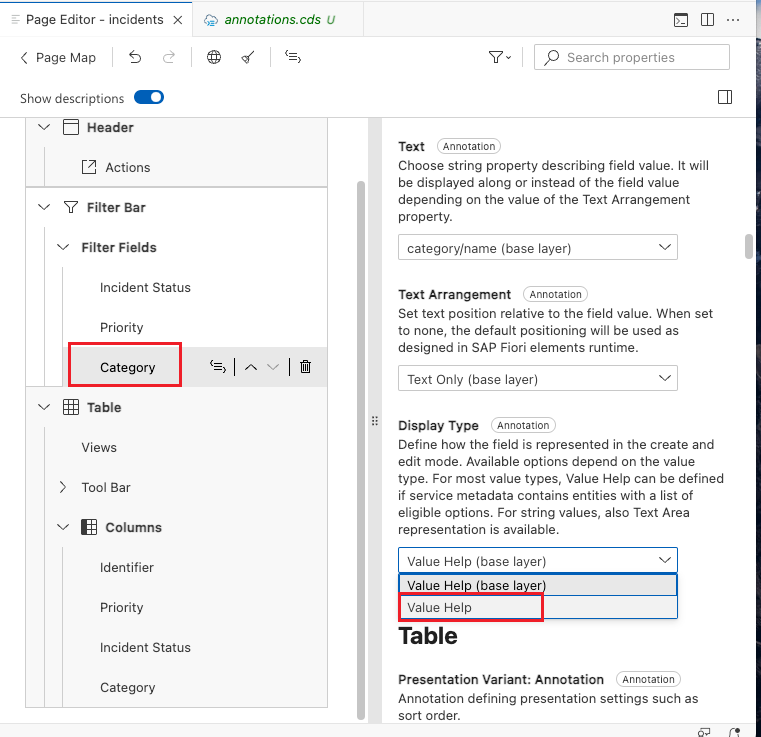Click the split editor layout icon
Viewport: 761px width, 737px height.
[707, 19]
